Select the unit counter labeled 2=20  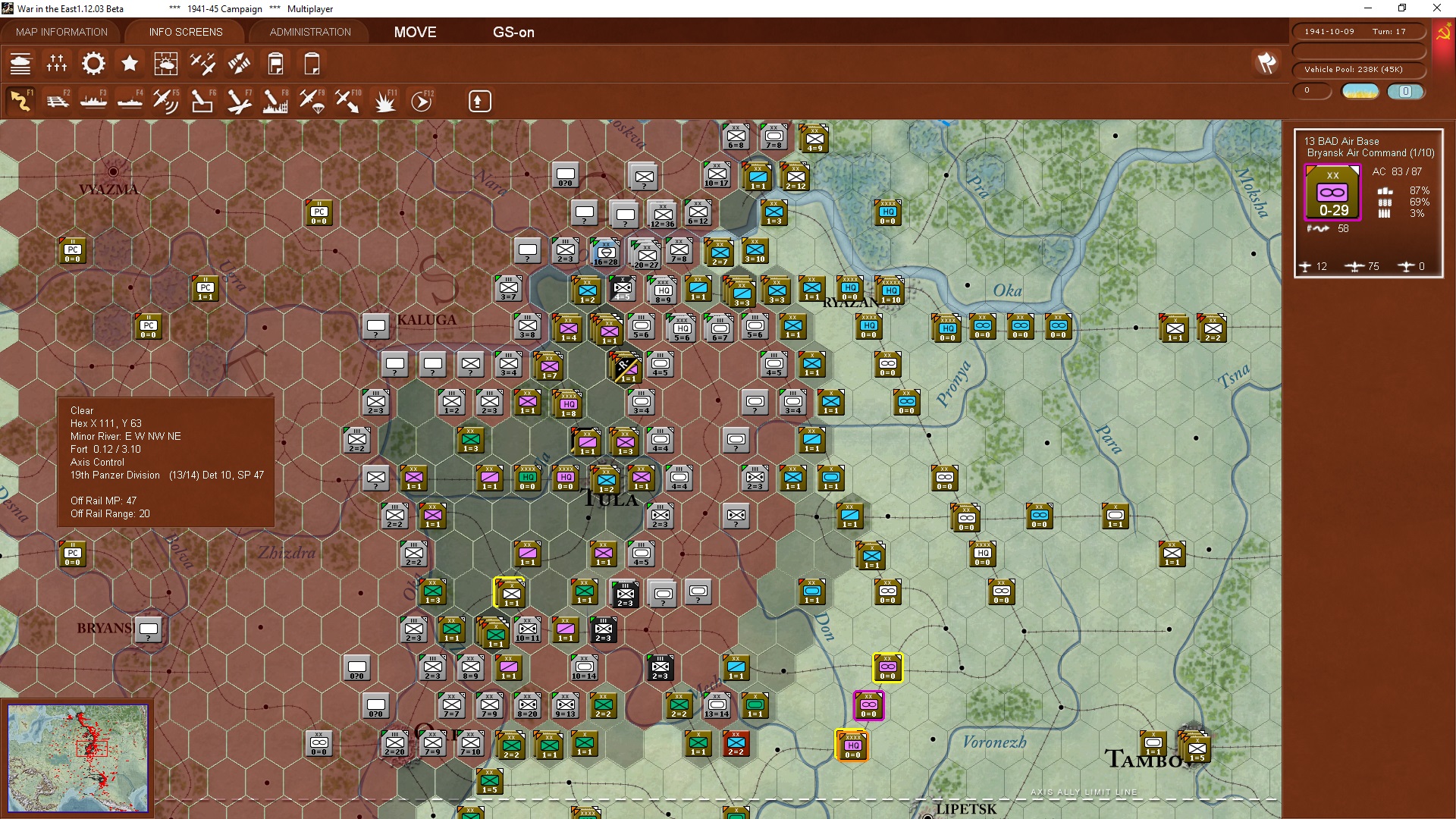coord(394,743)
